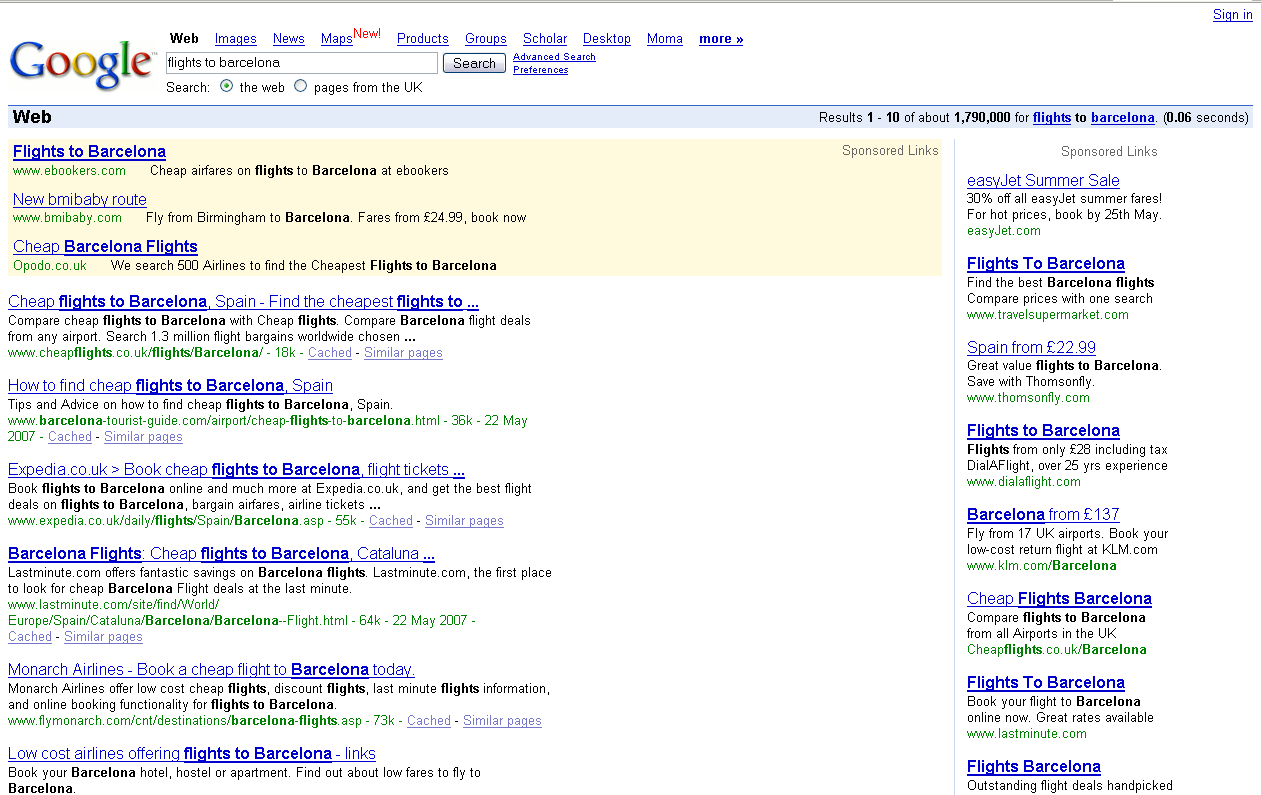Open the Moma tab
This screenshot has width=1261, height=795.
click(x=665, y=39)
